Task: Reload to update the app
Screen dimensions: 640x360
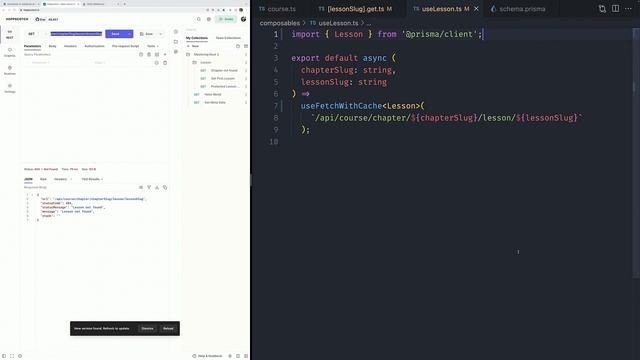Action: click(x=168, y=329)
